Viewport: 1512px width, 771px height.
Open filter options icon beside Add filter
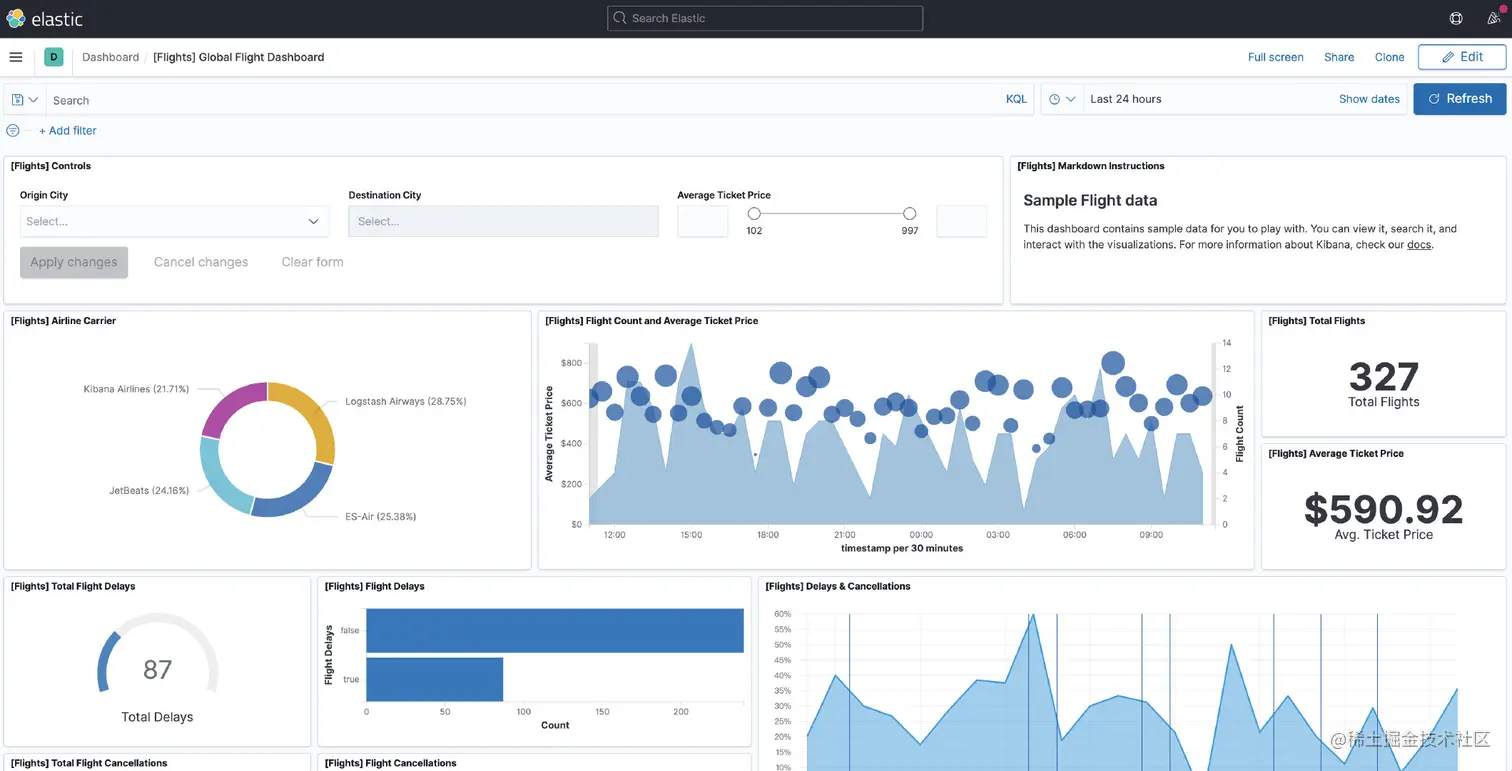13,131
